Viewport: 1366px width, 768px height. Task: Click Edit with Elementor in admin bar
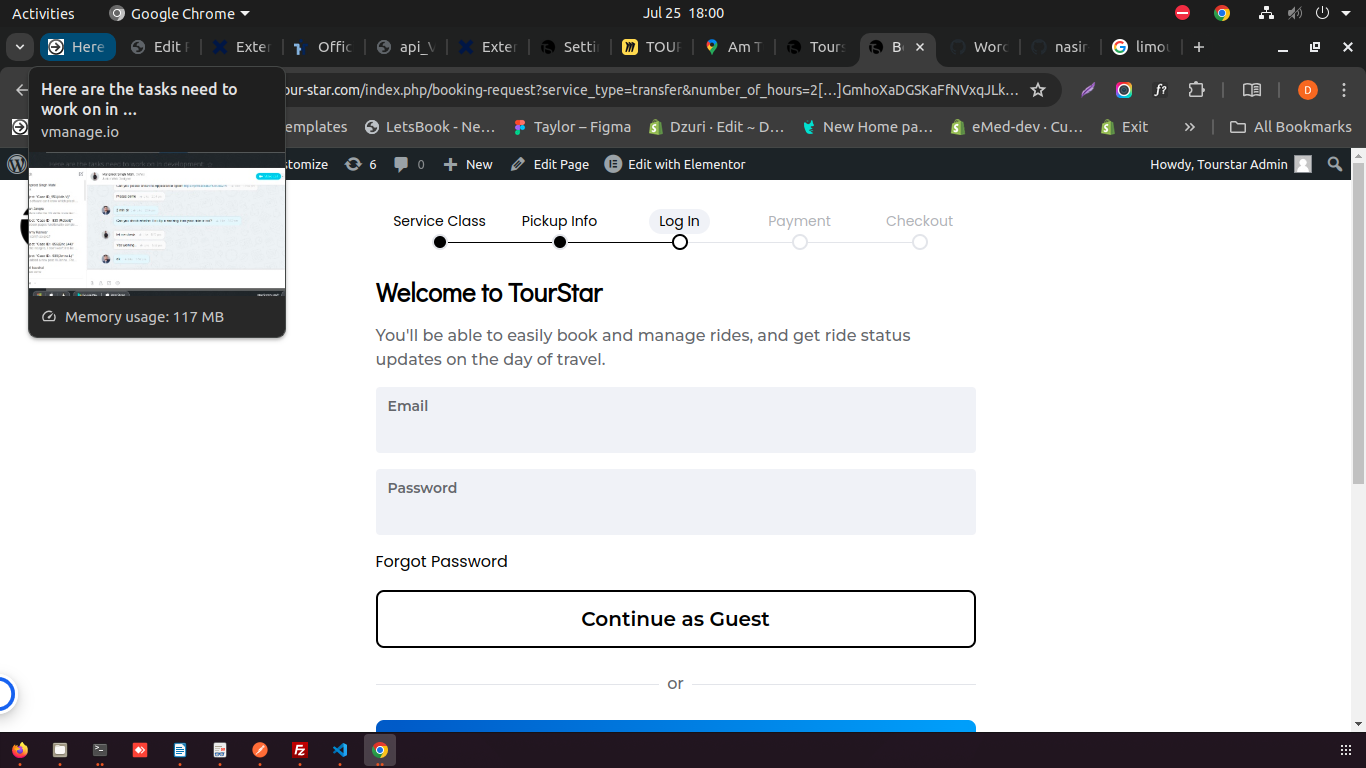point(675,164)
